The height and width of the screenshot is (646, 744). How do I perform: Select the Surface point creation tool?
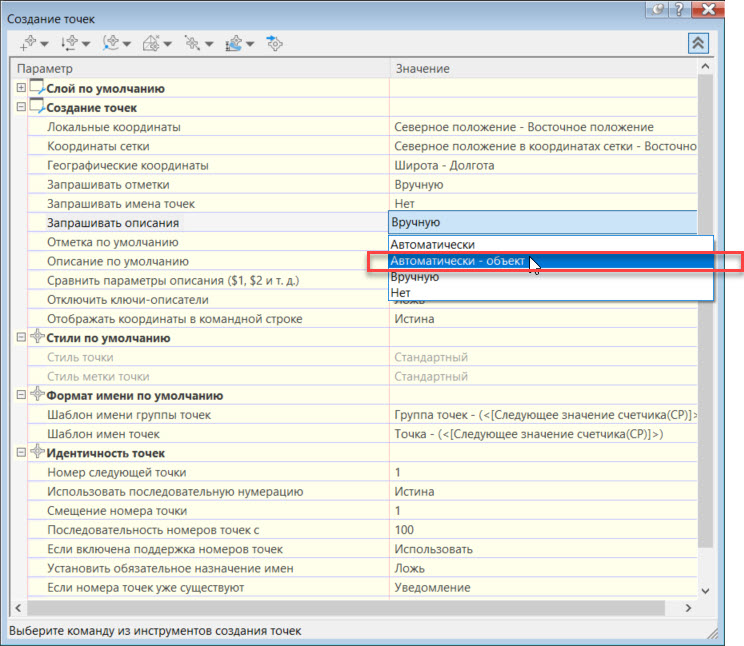(151, 44)
